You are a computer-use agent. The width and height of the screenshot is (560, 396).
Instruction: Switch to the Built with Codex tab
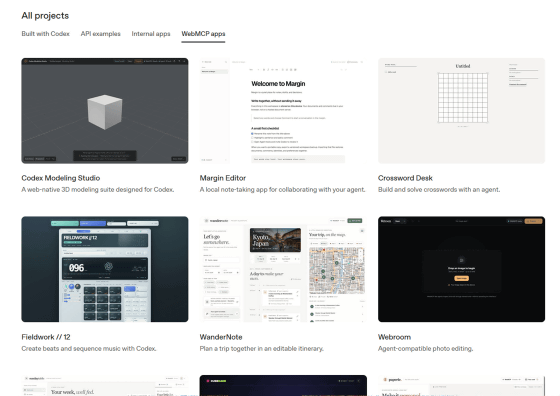pyautogui.click(x=45, y=34)
